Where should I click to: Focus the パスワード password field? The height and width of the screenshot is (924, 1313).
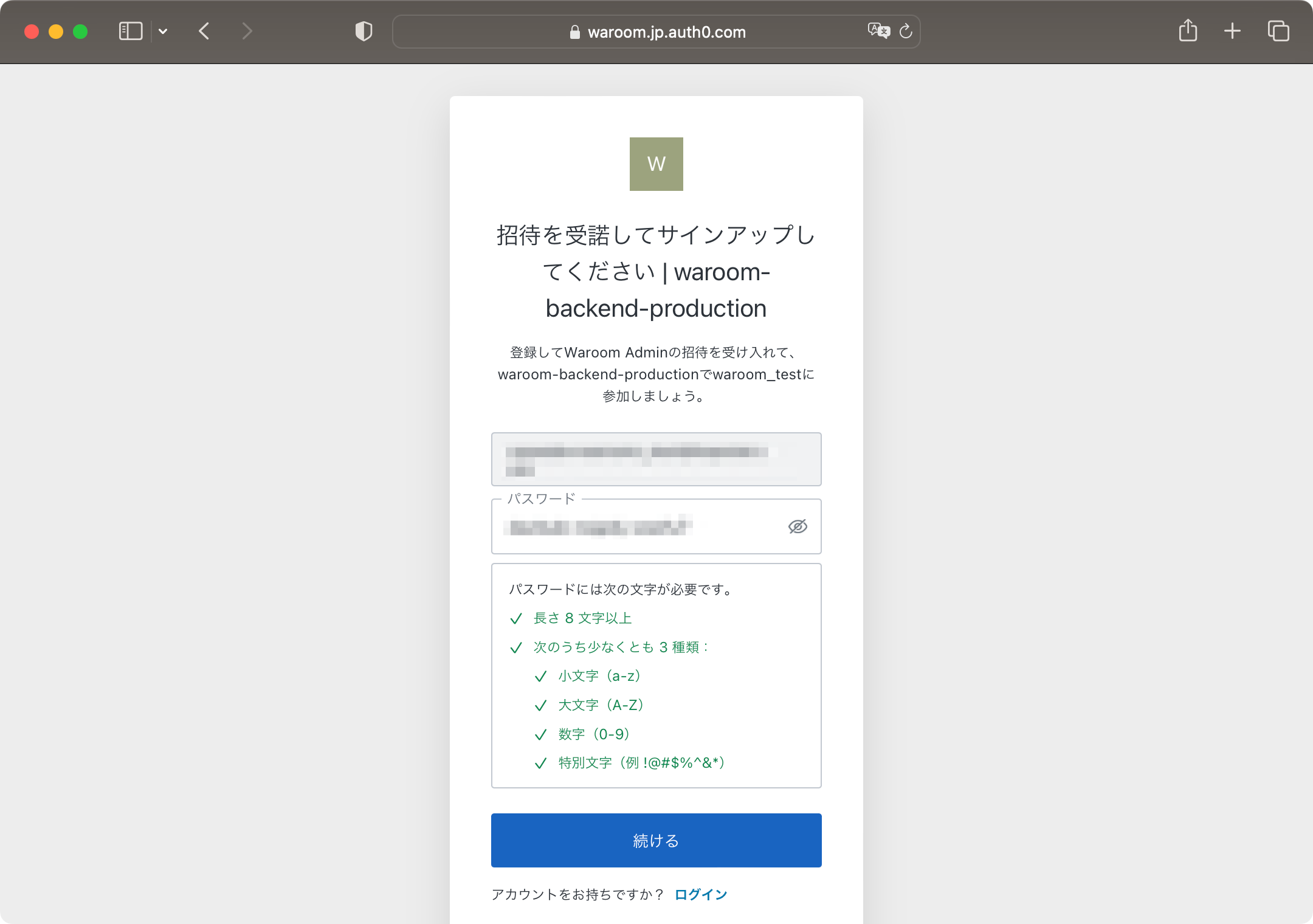pos(638,527)
